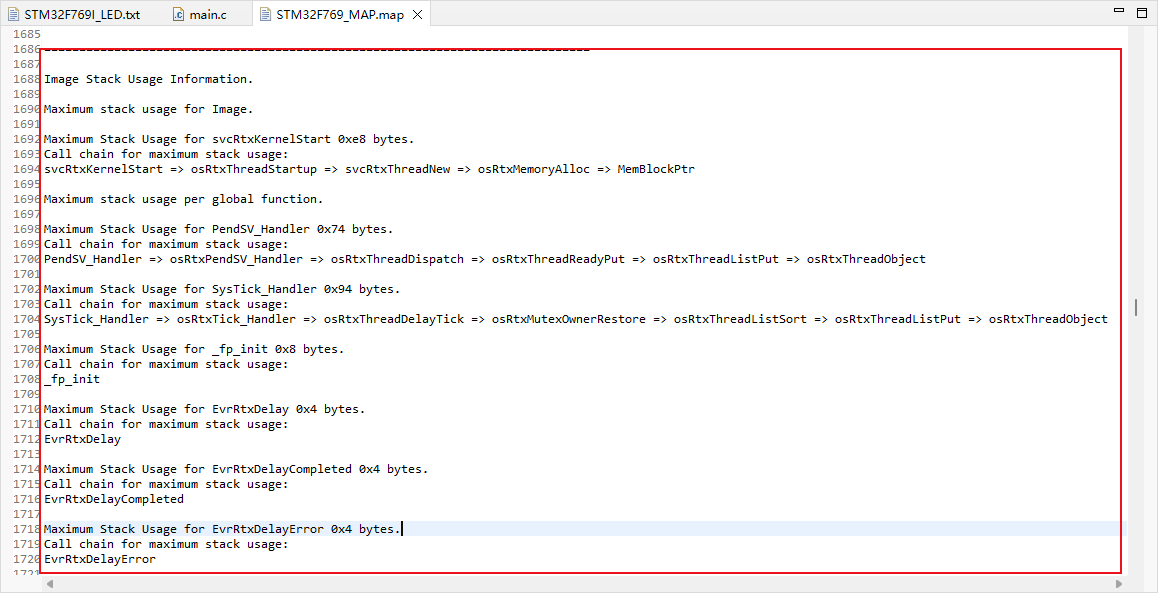The height and width of the screenshot is (593, 1158).
Task: Click the C file icon on main.c tab
Action: tap(178, 15)
